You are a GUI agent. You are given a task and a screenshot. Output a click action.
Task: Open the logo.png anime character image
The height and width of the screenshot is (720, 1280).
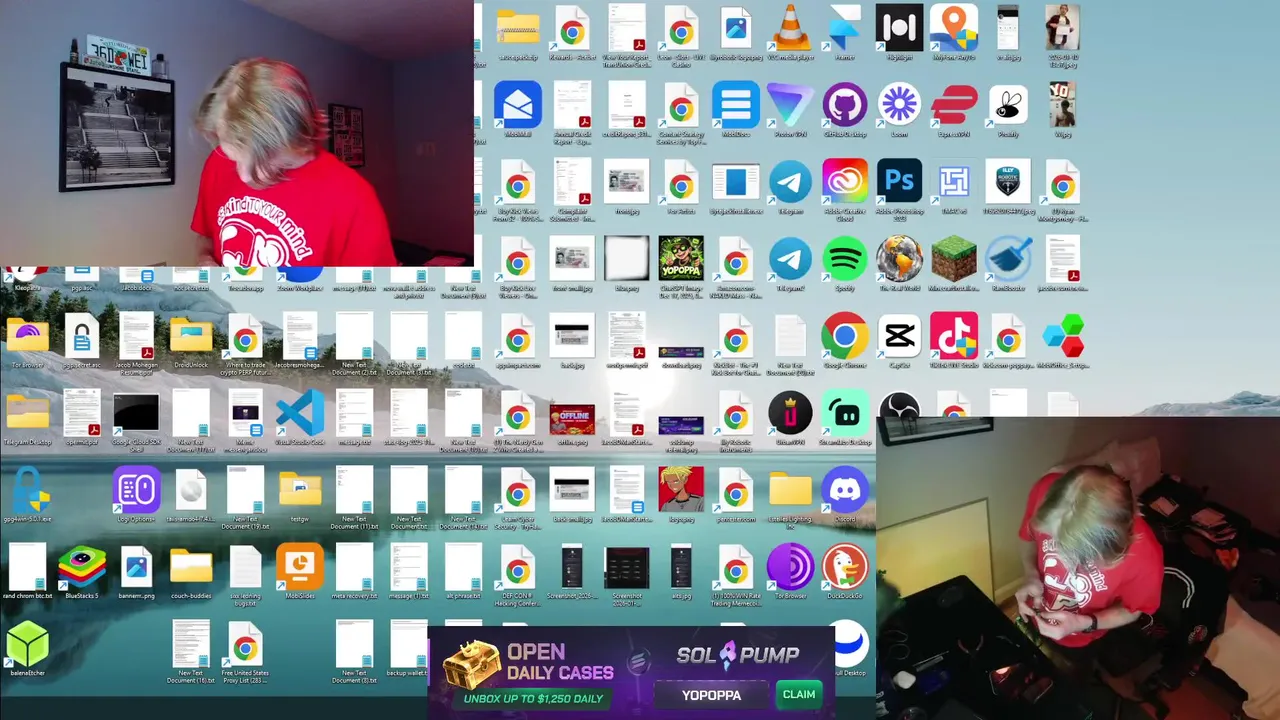coord(681,491)
